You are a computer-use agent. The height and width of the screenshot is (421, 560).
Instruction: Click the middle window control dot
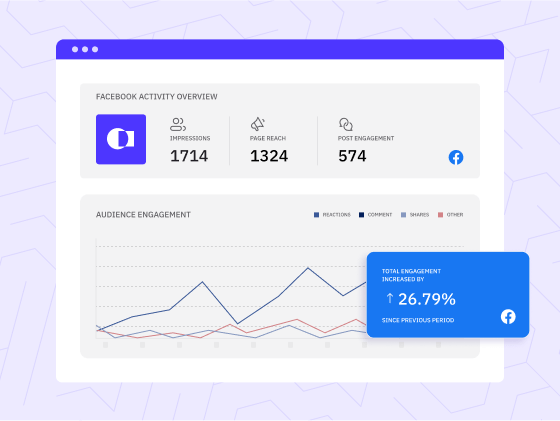tap(85, 49)
